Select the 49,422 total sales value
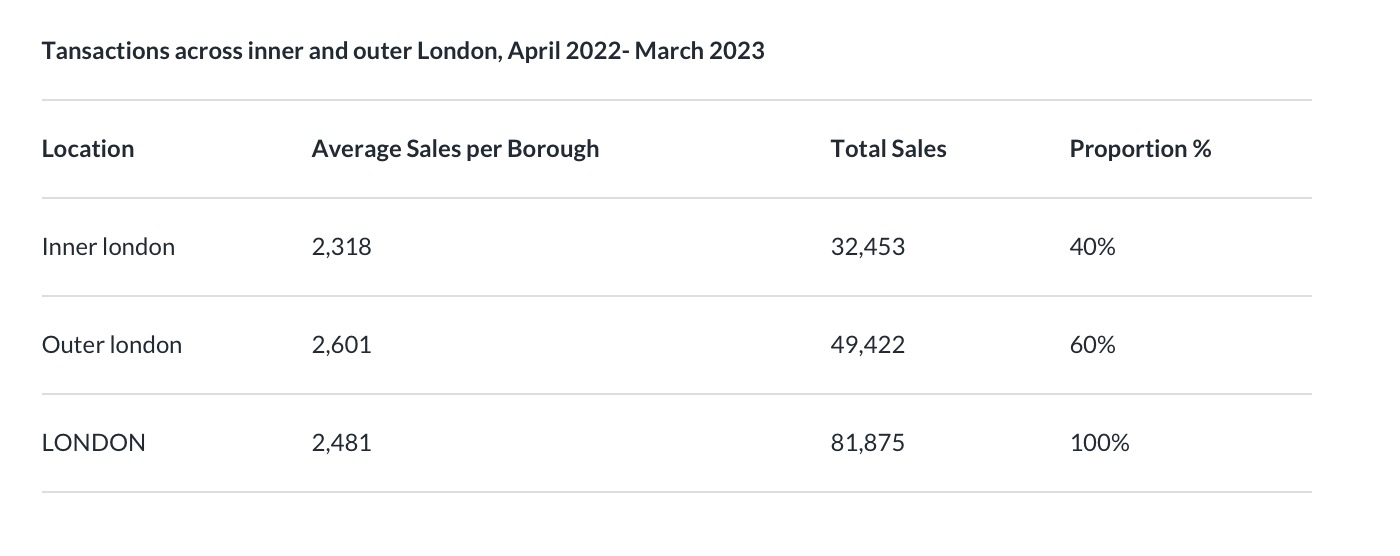 tap(867, 345)
